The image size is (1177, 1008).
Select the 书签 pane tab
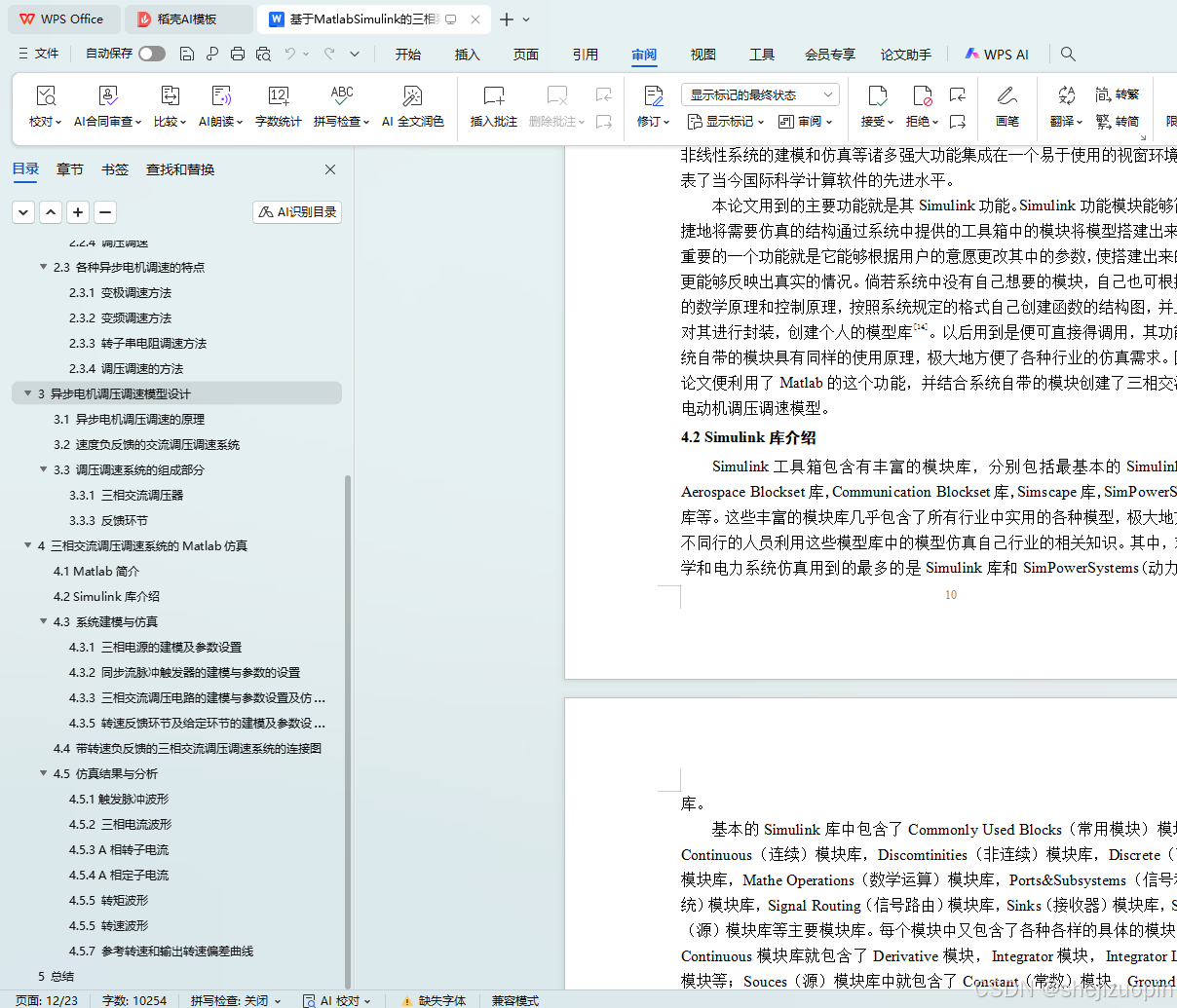(115, 169)
